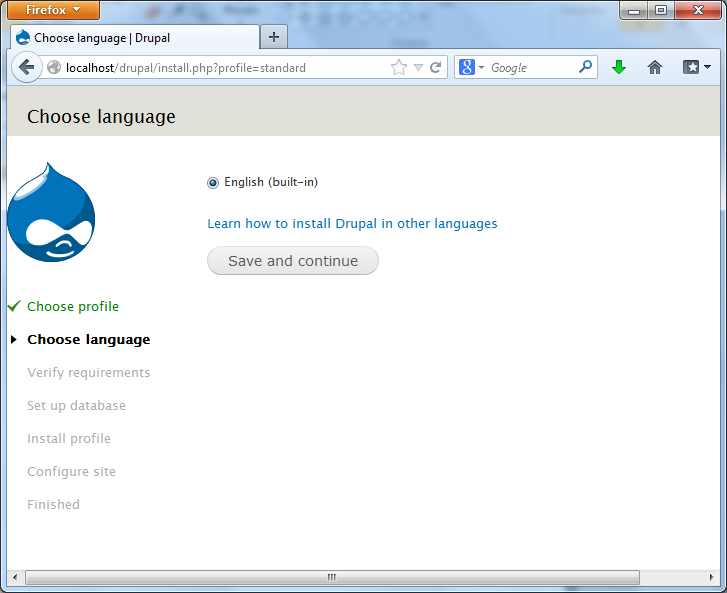This screenshot has width=727, height=593.
Task: Switch to the Choose language | Drupal tab
Action: pos(134,38)
